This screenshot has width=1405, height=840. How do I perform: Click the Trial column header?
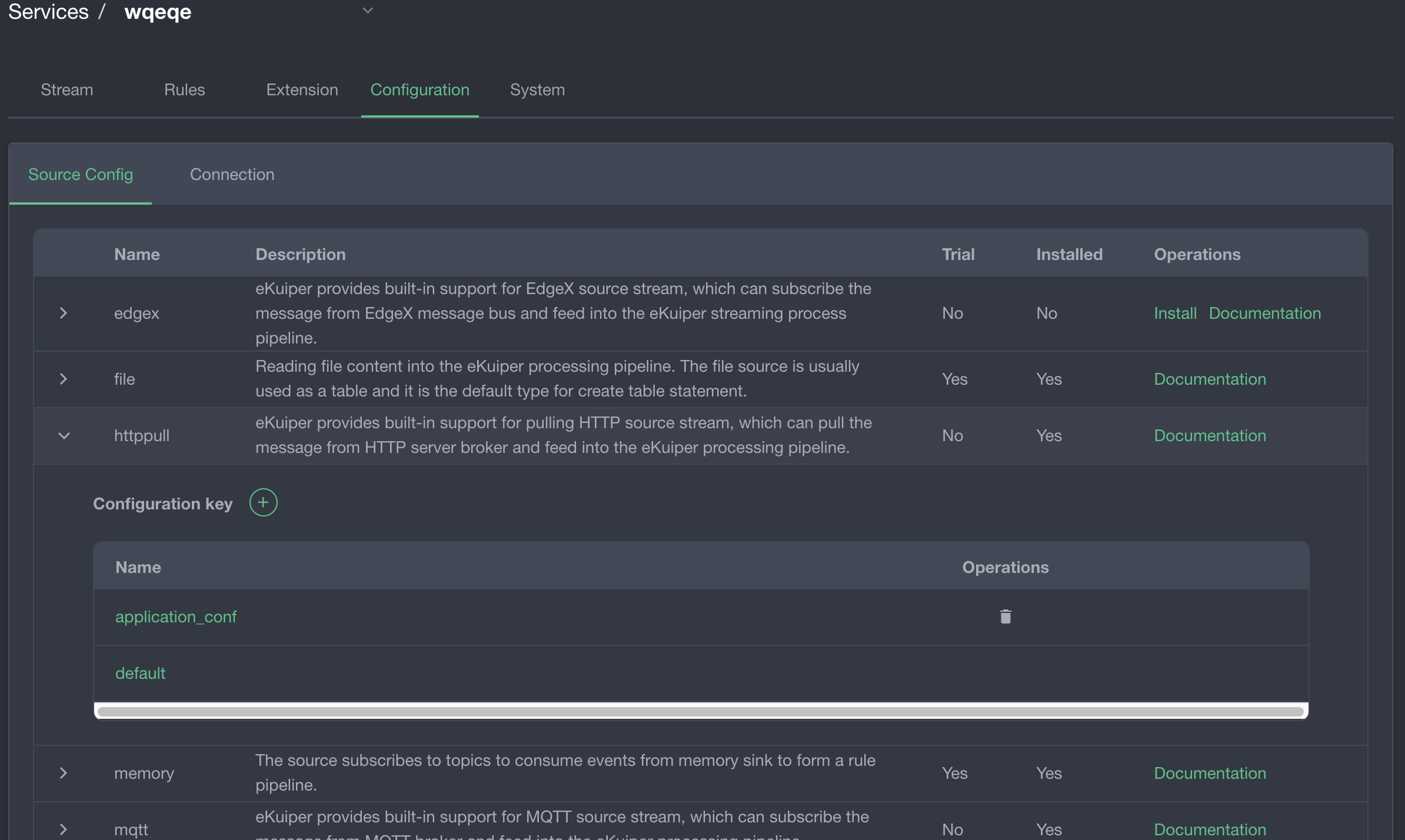pyautogui.click(x=958, y=254)
